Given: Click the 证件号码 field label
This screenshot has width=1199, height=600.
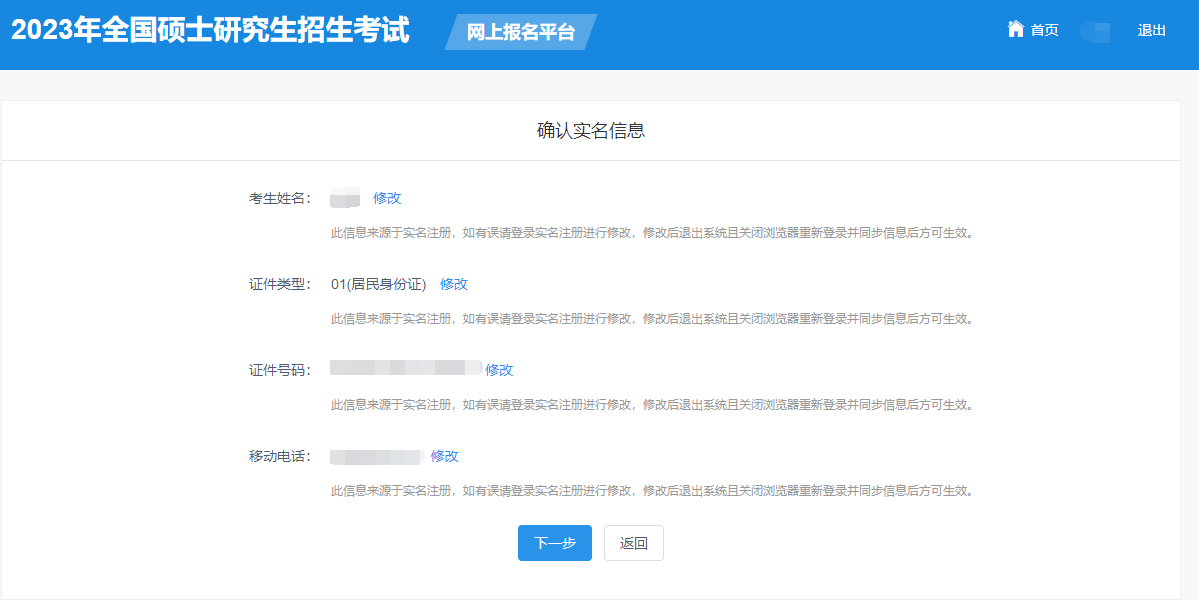Looking at the screenshot, I should (279, 370).
